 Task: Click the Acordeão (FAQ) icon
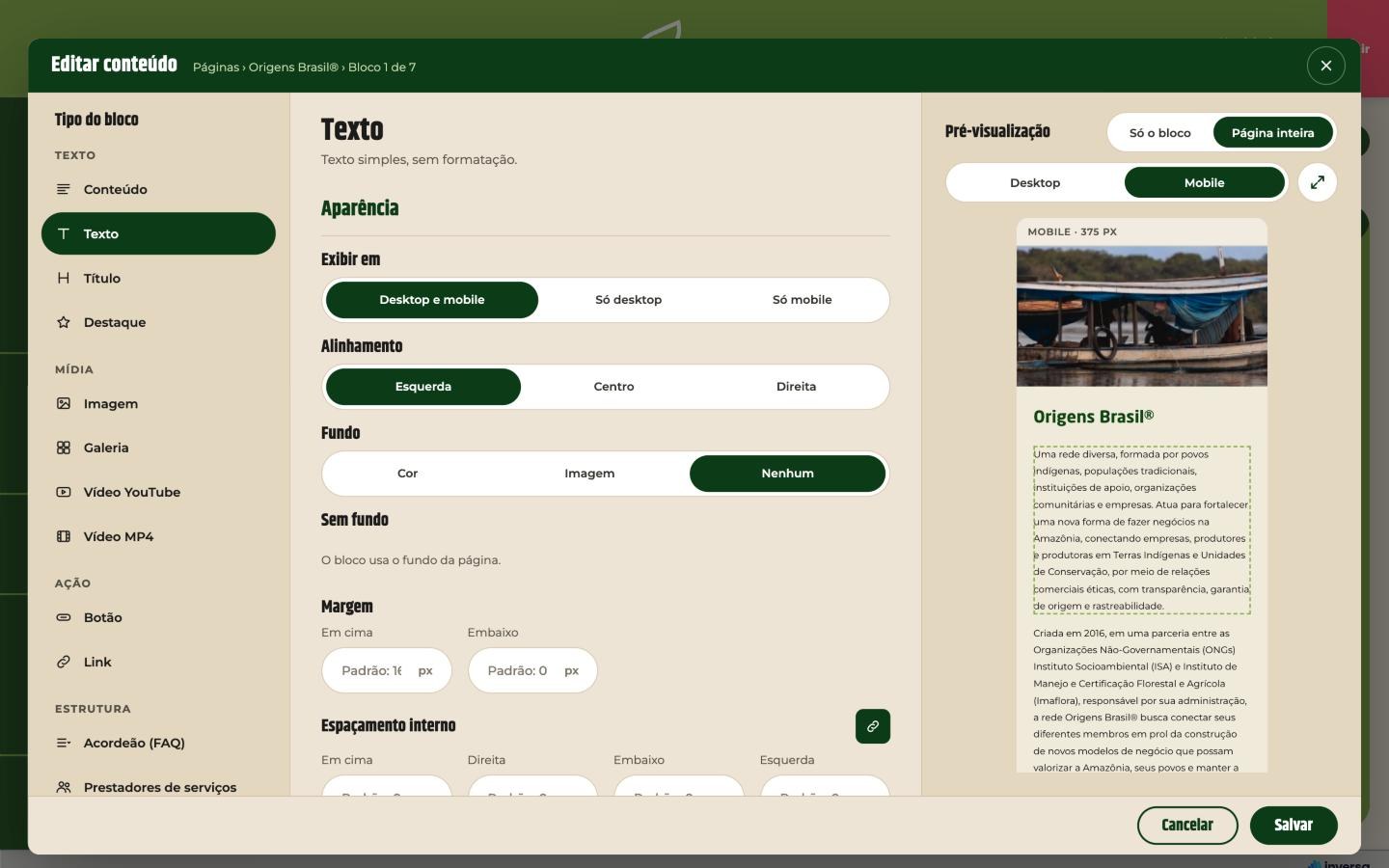(64, 743)
